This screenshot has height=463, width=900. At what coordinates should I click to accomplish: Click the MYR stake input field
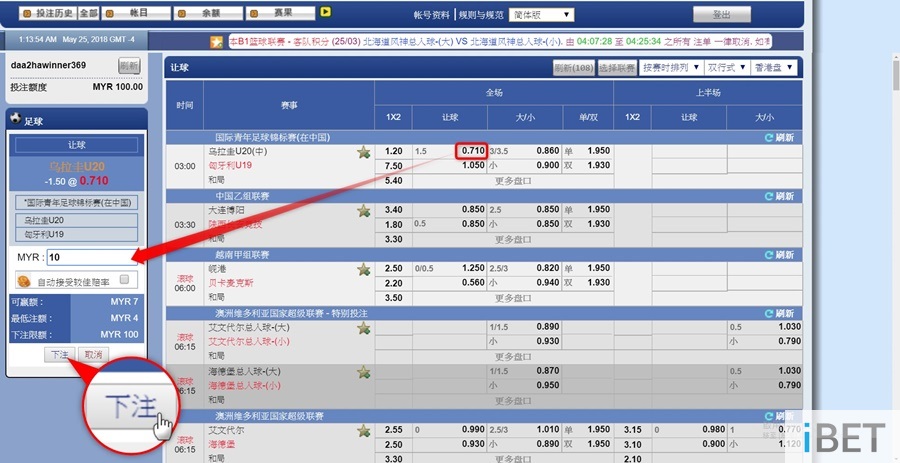pos(92,257)
